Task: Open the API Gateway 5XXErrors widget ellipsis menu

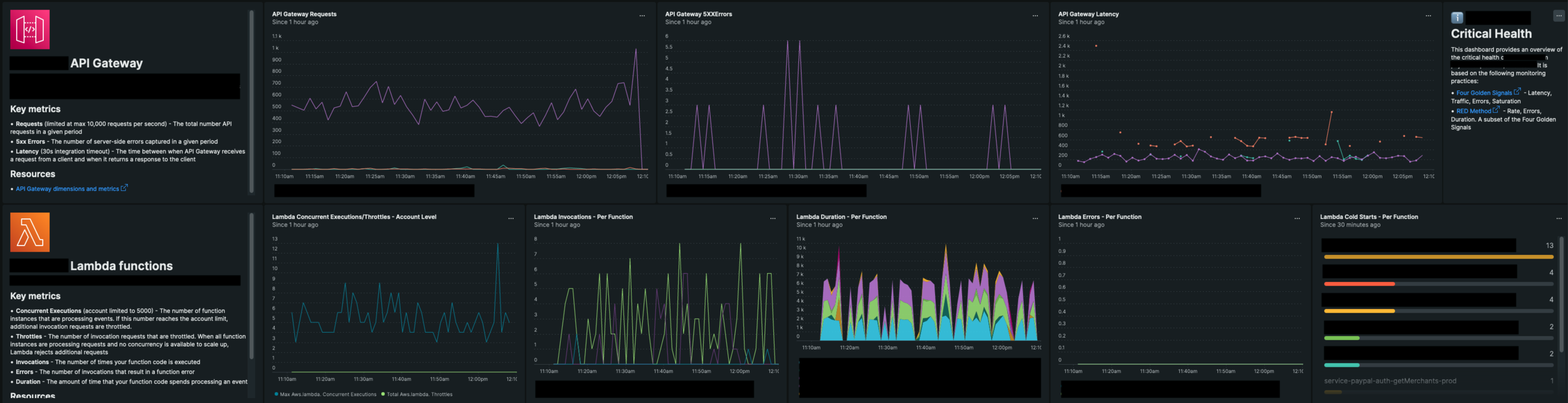Action: pos(1035,16)
